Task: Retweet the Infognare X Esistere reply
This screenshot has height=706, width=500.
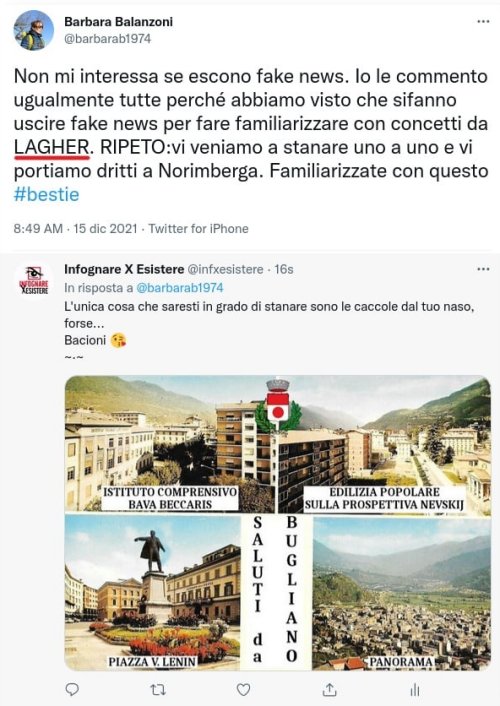Action: pos(158,689)
